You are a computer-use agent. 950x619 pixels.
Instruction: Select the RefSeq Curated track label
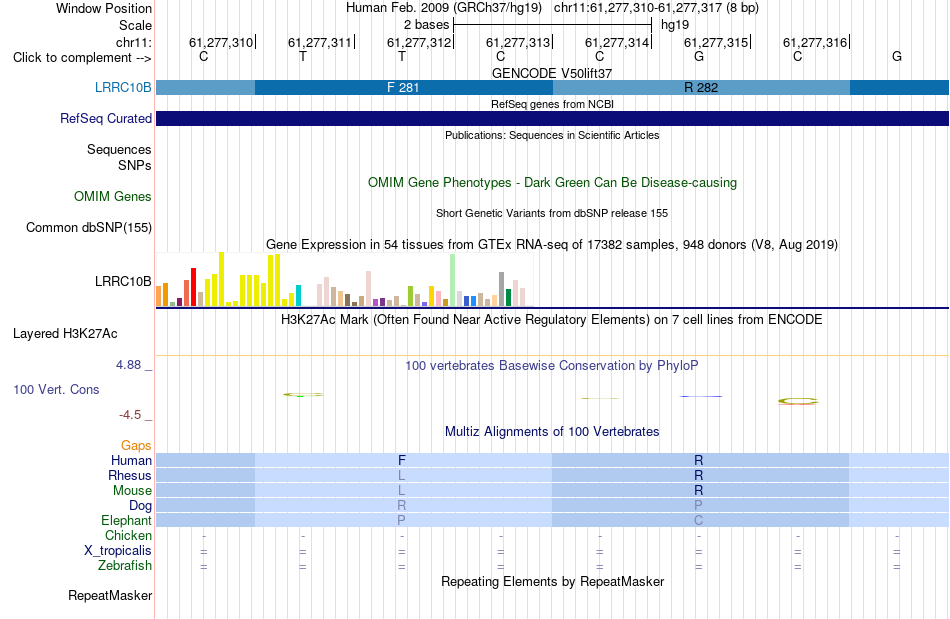[x=105, y=118]
